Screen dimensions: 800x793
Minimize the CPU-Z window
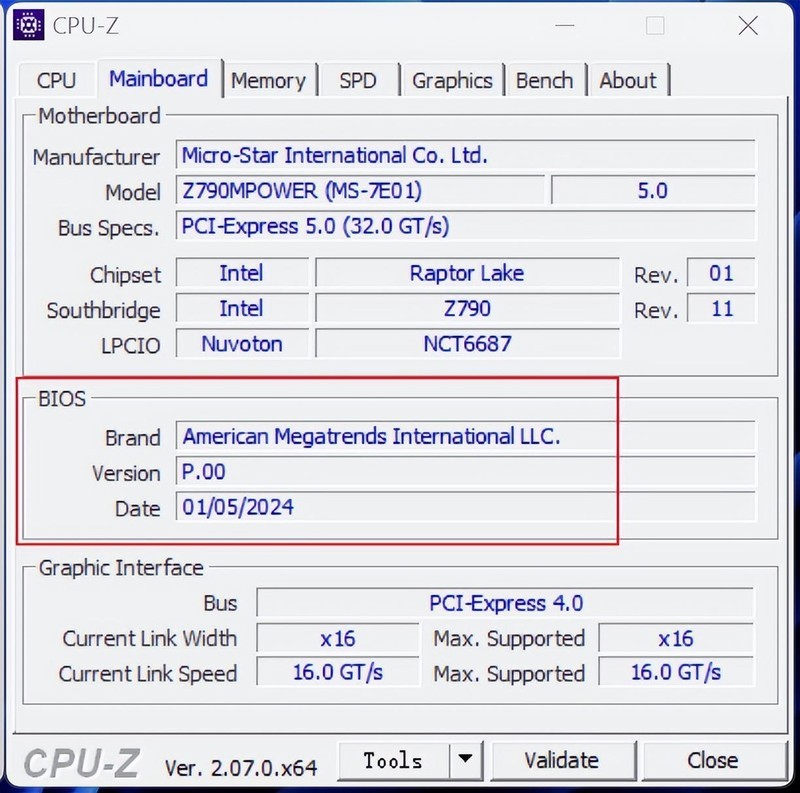[565, 25]
